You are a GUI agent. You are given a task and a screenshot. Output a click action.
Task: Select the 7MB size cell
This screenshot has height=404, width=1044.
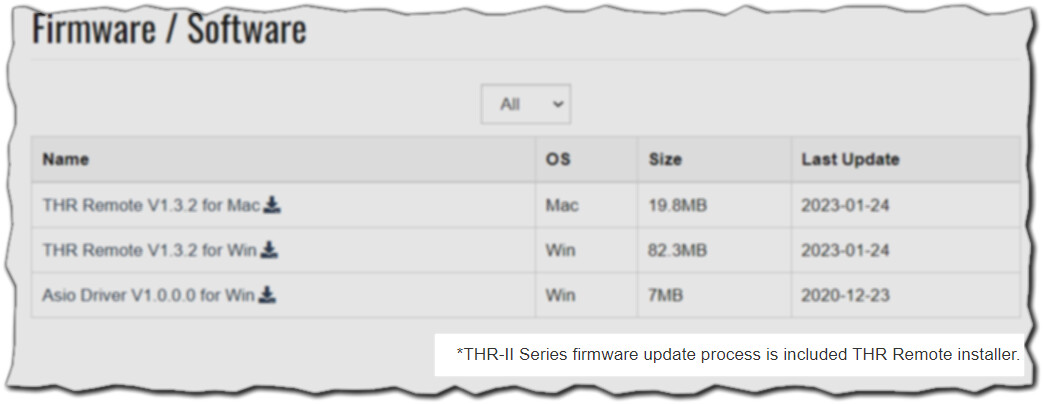click(x=668, y=295)
